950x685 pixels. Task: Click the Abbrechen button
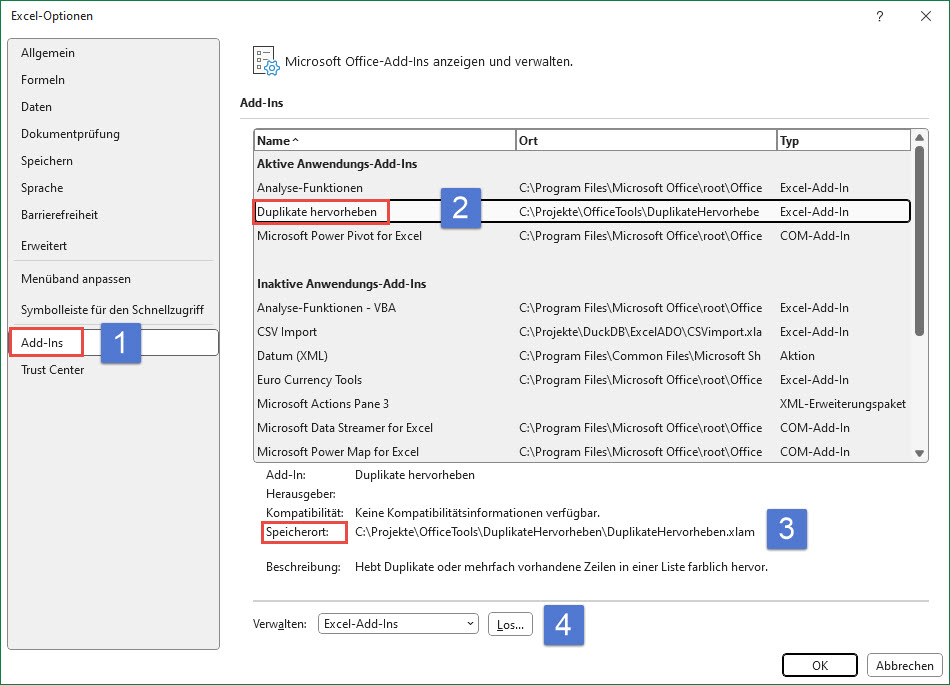coord(905,666)
